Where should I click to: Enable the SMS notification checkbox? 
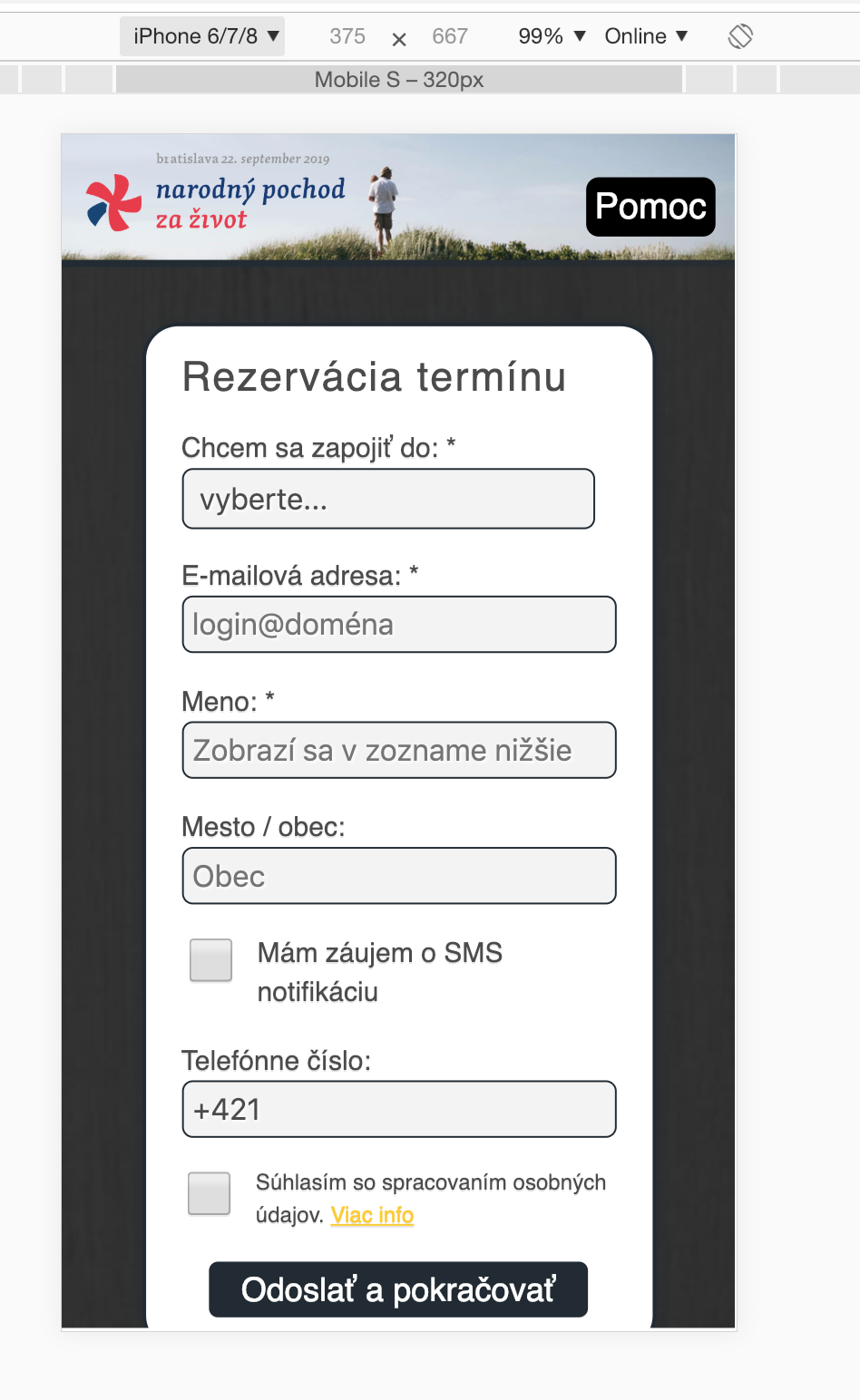tap(210, 960)
